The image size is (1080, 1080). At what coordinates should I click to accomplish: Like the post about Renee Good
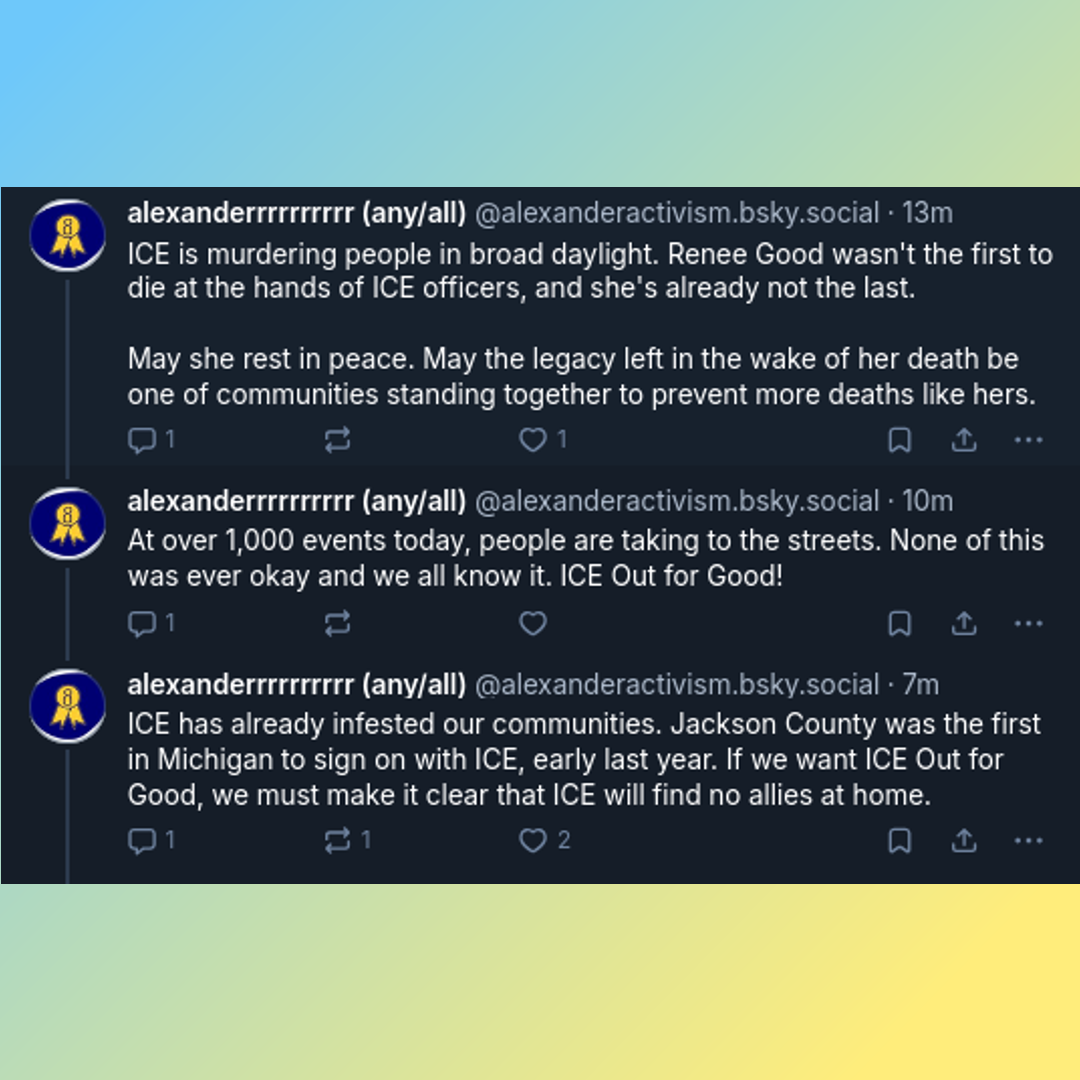pyautogui.click(x=533, y=440)
